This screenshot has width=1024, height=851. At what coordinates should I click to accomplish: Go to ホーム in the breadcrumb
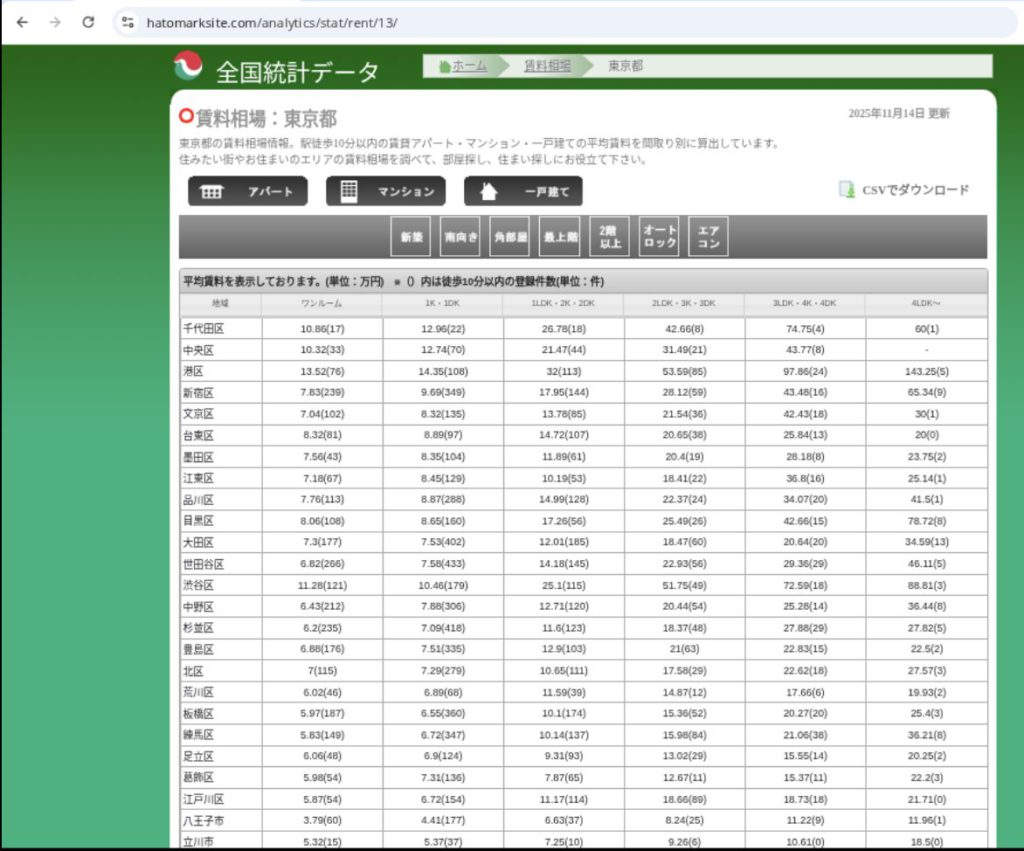coord(469,66)
